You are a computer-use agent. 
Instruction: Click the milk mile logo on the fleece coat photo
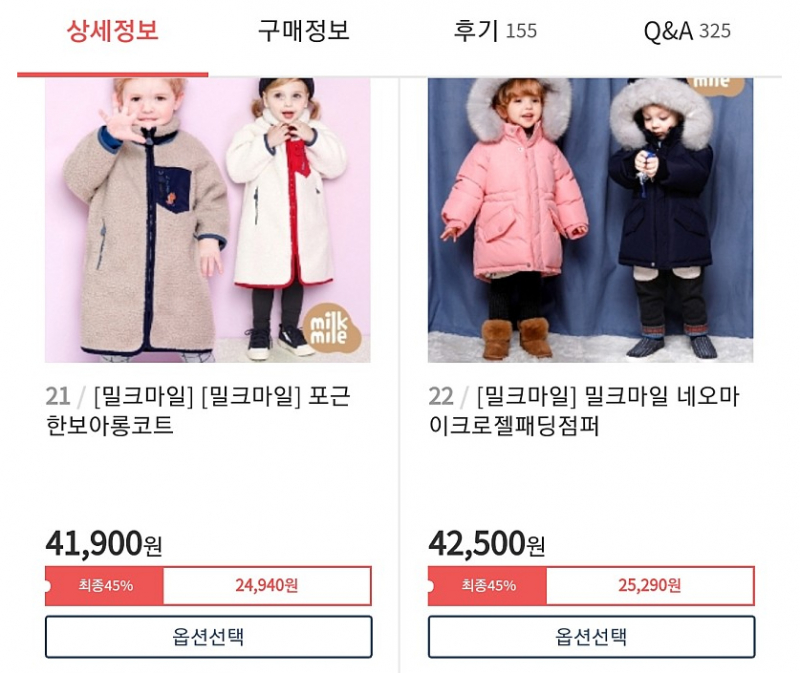(332, 328)
